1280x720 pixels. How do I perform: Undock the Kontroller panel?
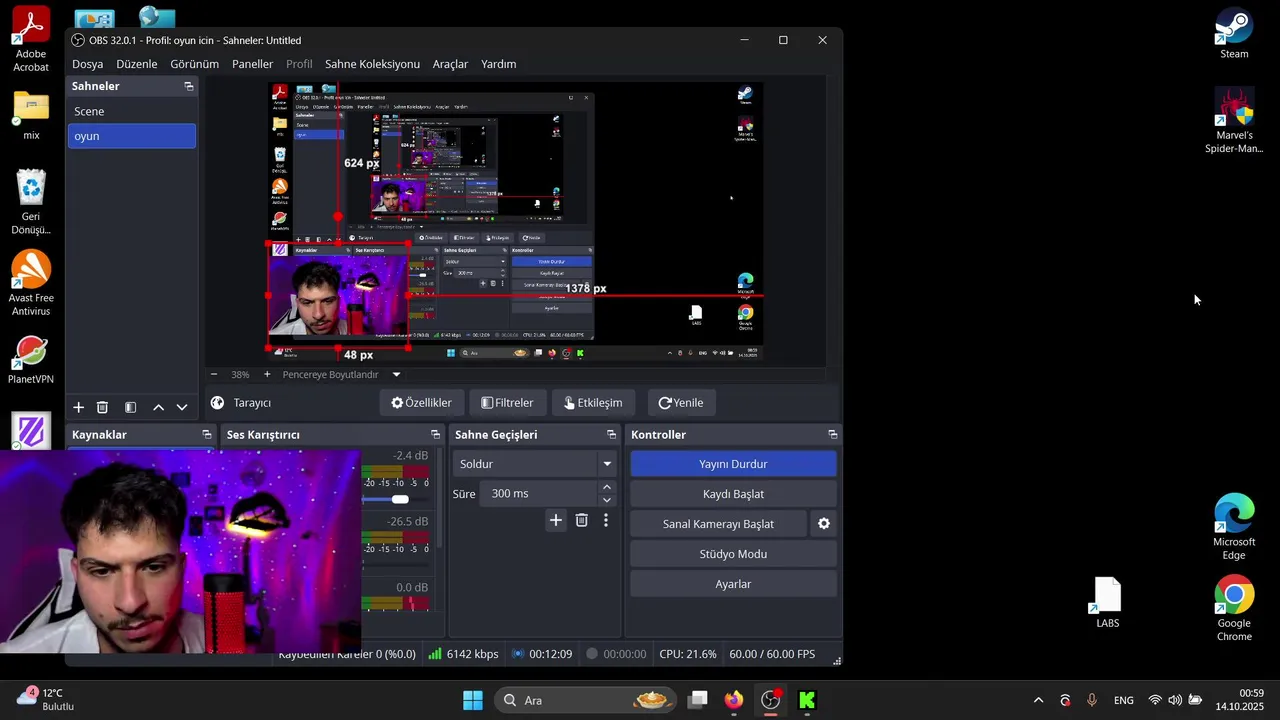click(832, 435)
